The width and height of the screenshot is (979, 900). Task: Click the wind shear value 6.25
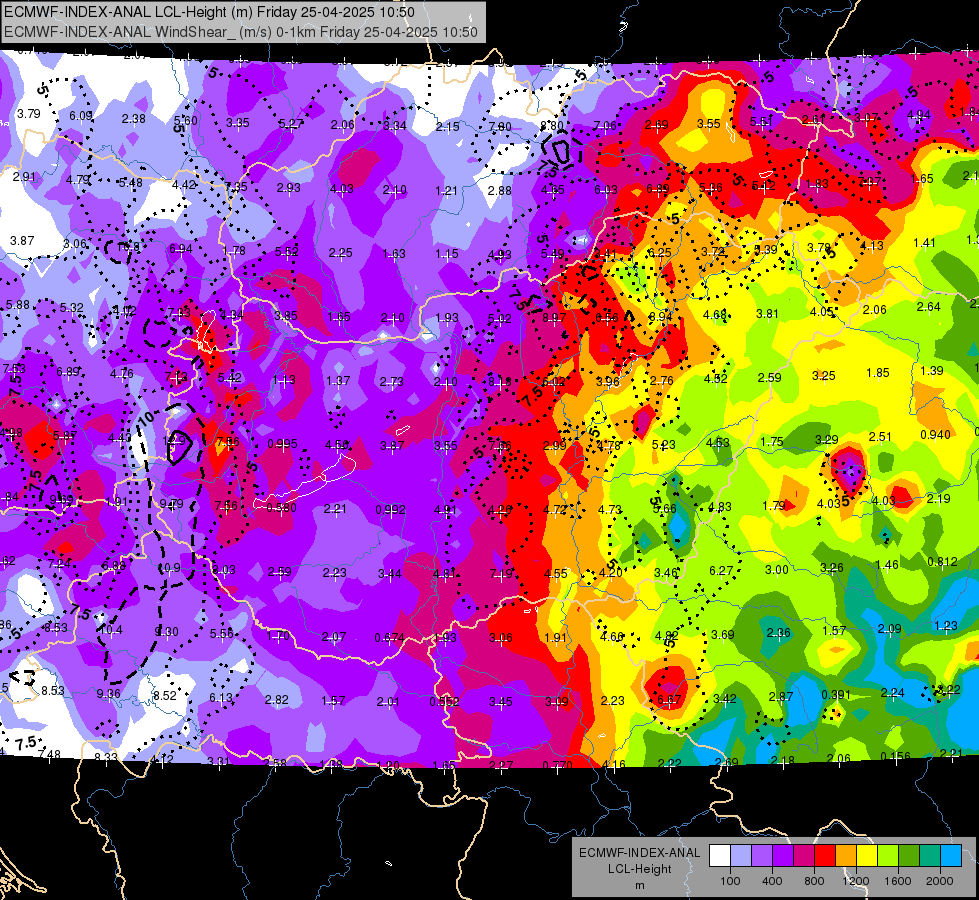(x=659, y=252)
